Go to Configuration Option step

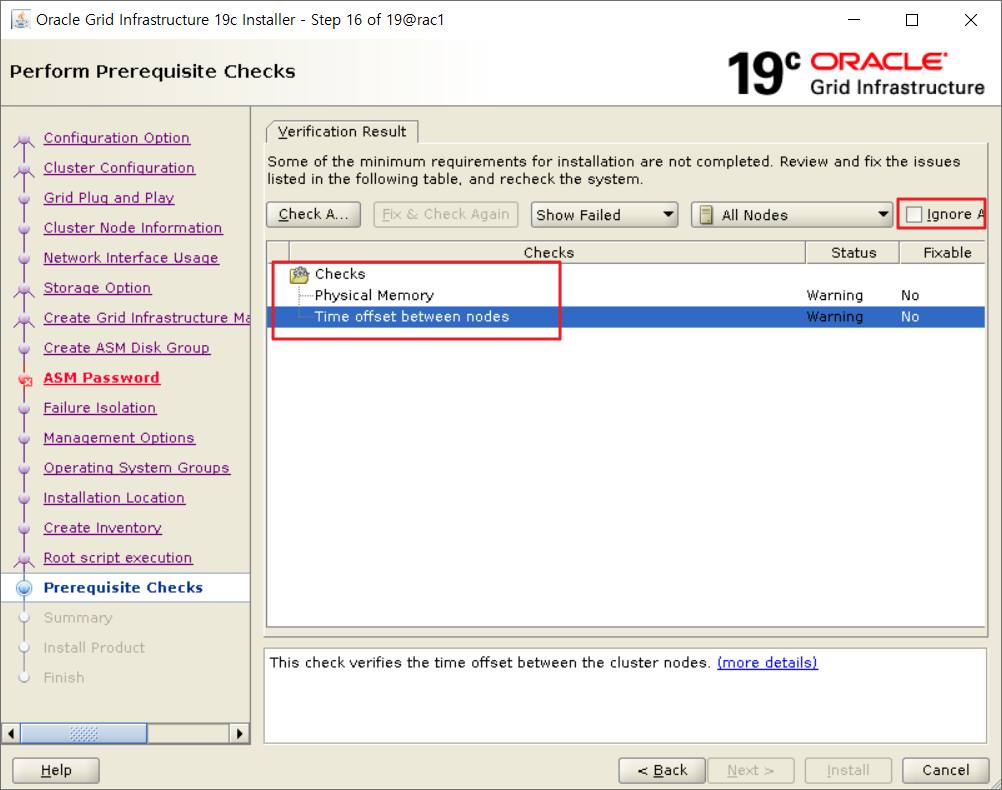pos(116,138)
